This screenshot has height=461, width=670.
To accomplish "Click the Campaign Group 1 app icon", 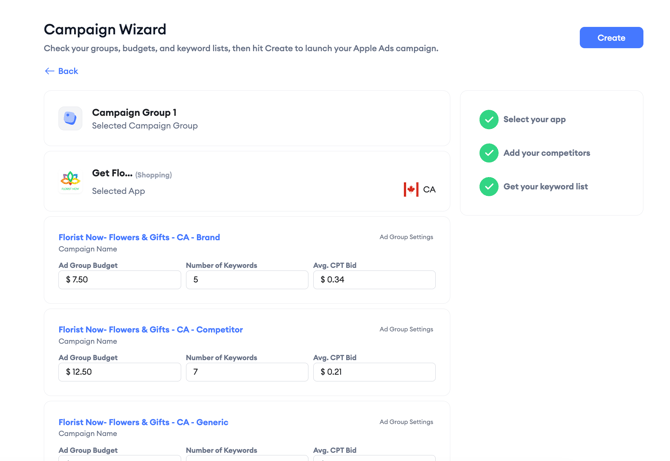I will coord(70,118).
